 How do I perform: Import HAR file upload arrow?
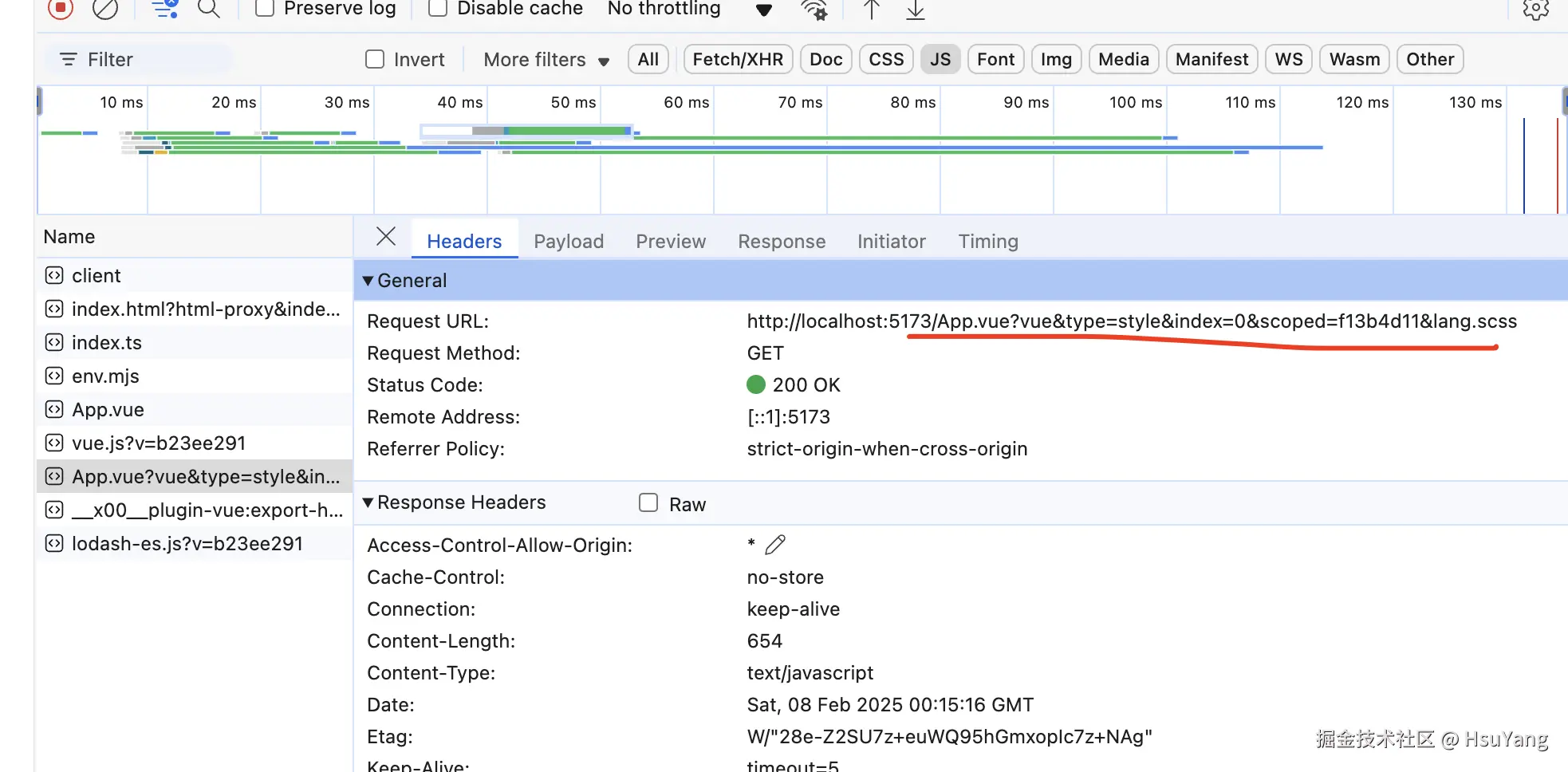(x=872, y=9)
